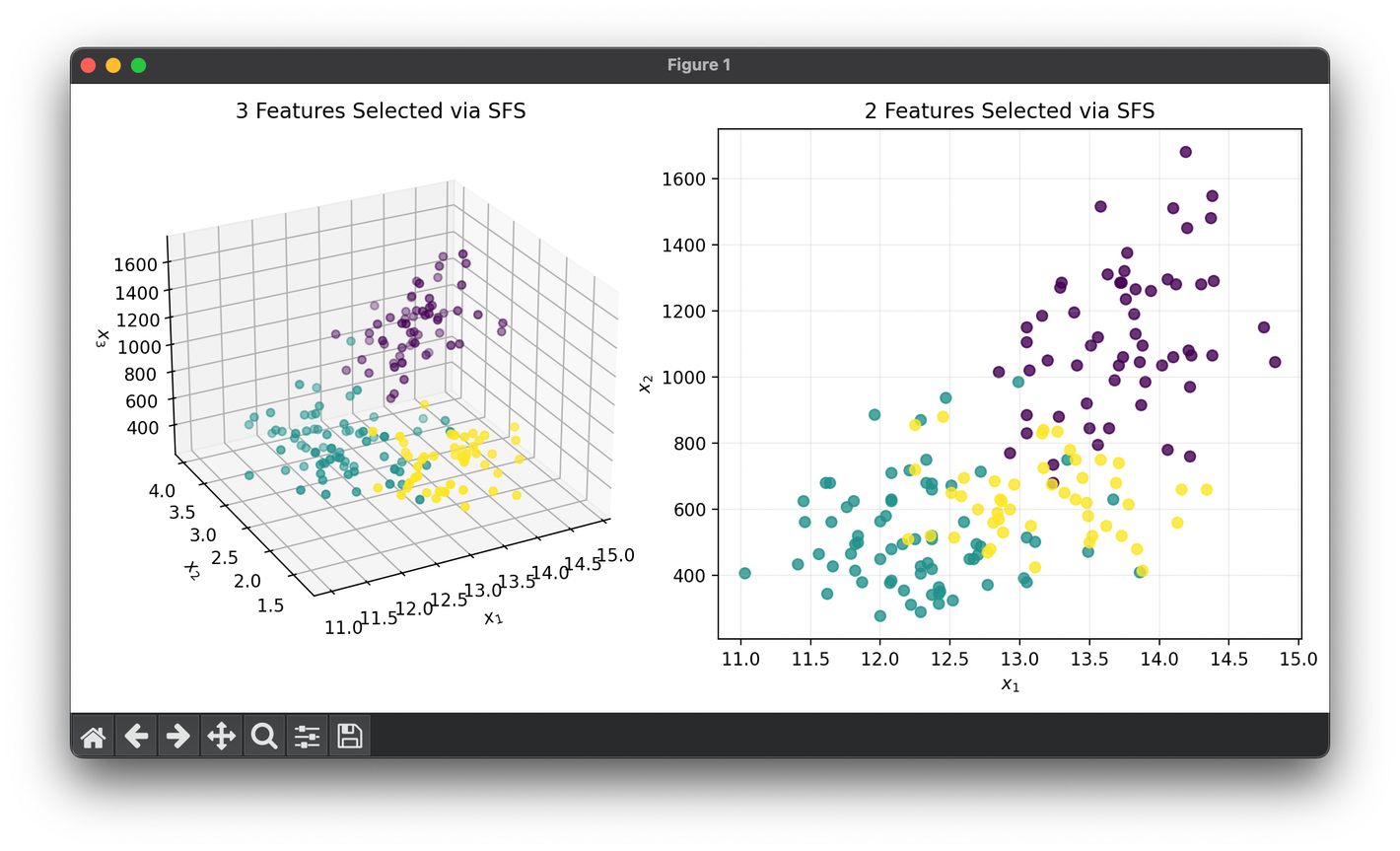Click the 14.0 tick on the 2D plot x-axis
The image size is (1400, 851).
[x=1158, y=659]
